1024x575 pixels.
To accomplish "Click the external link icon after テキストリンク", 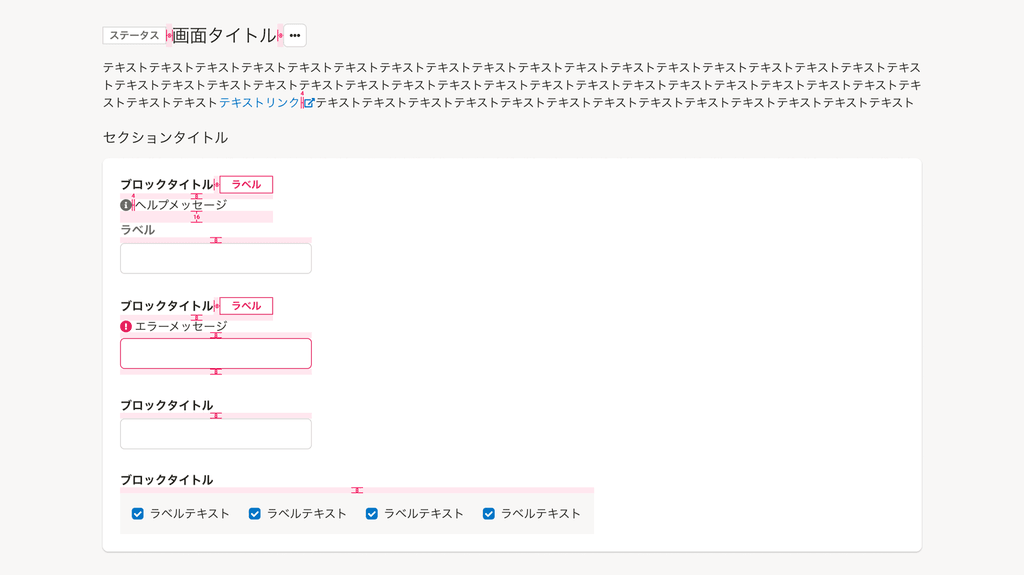I will tap(308, 103).
